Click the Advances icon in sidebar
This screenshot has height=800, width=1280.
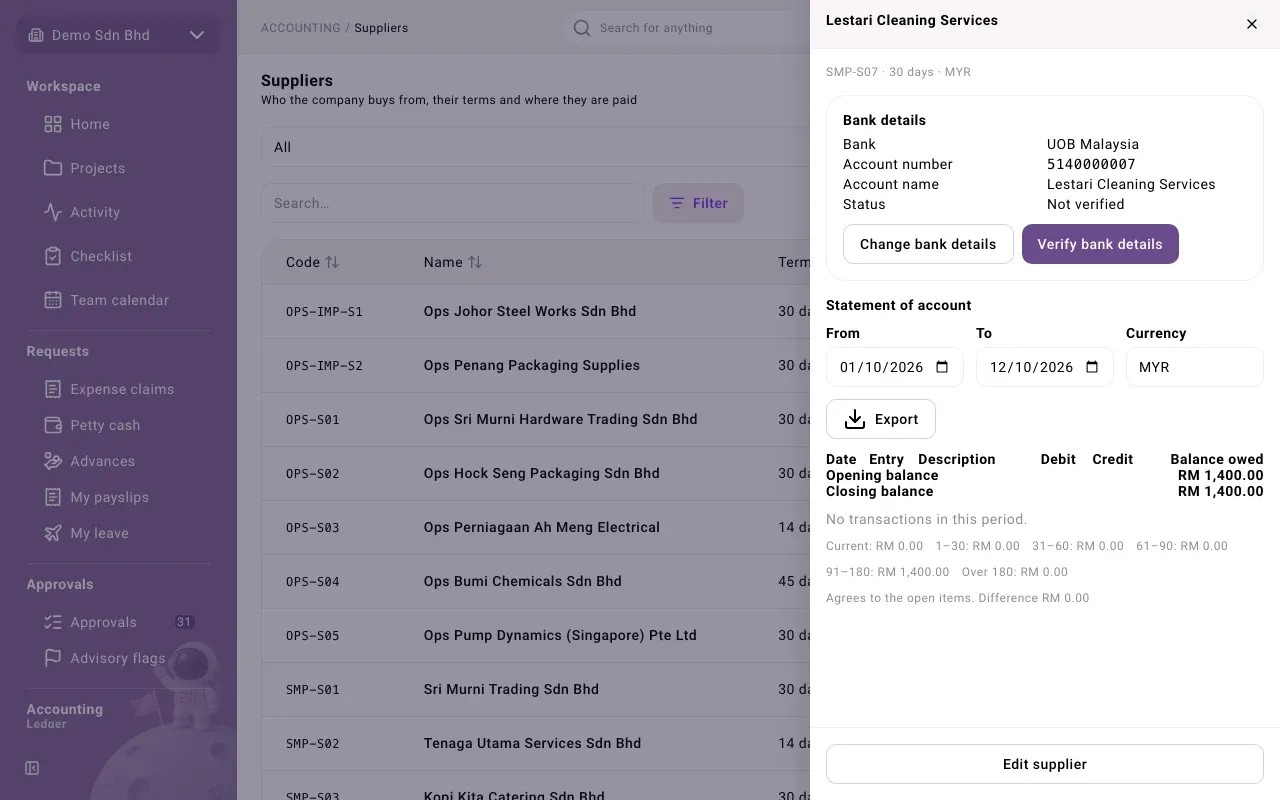[53, 461]
